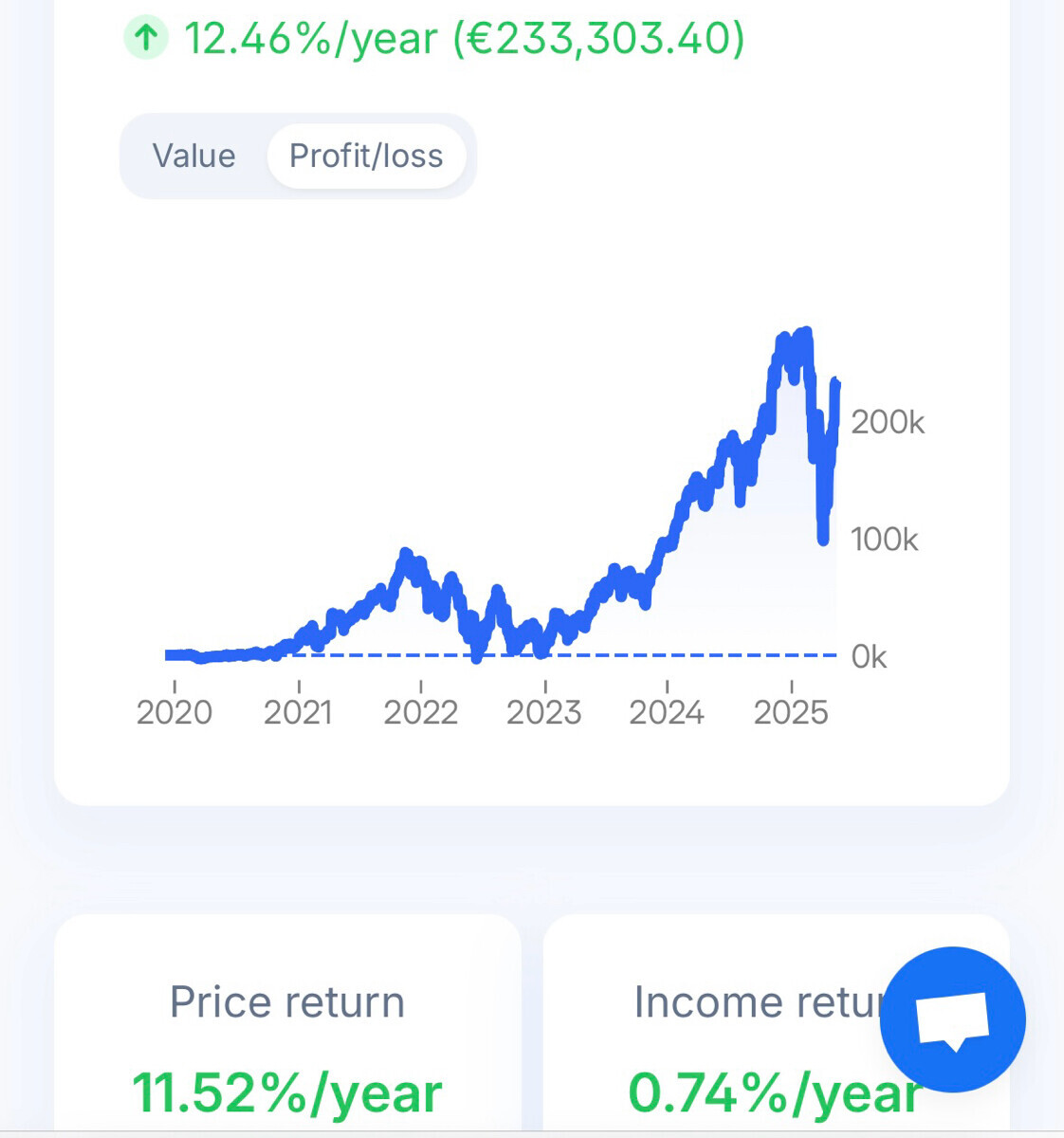The image size is (1064, 1138).
Task: Click the 2021 label on the time axis
Action: 298,711
